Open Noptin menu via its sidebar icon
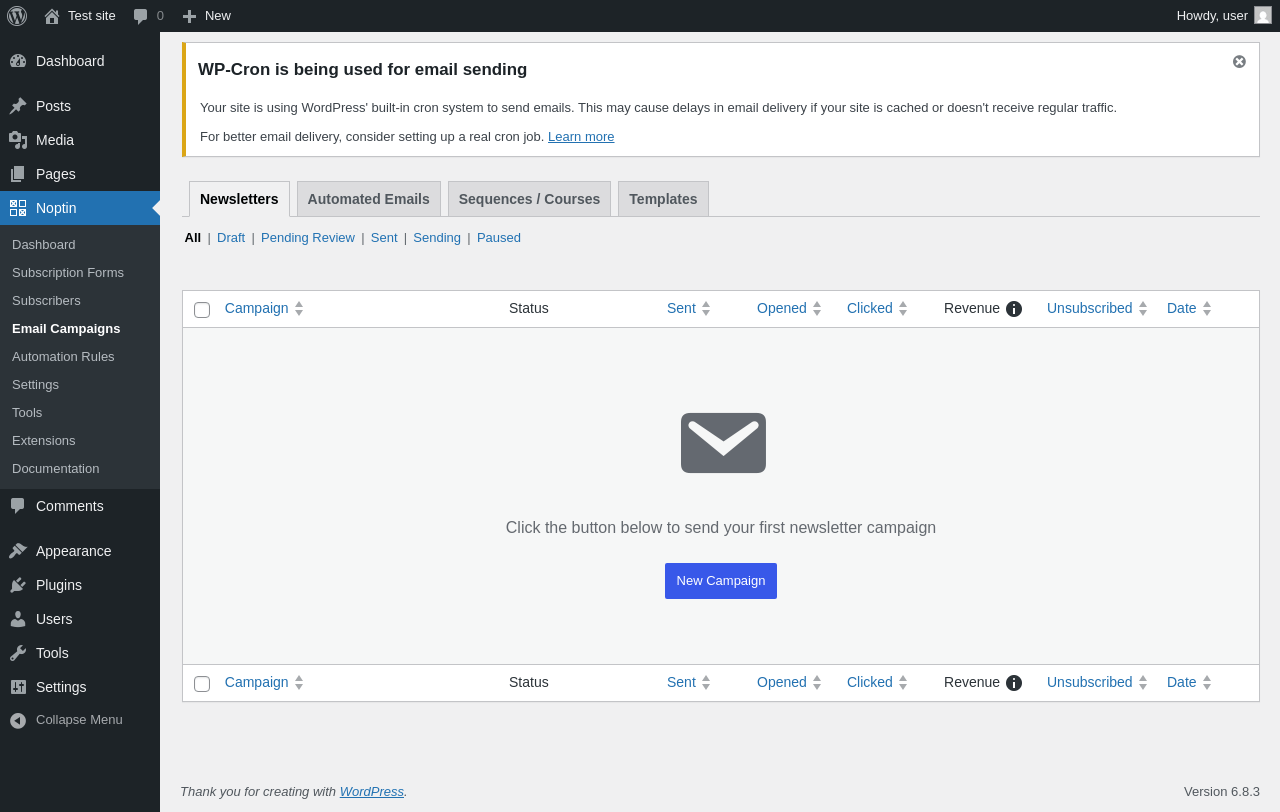This screenshot has width=1280, height=812. pyautogui.click(x=18, y=208)
